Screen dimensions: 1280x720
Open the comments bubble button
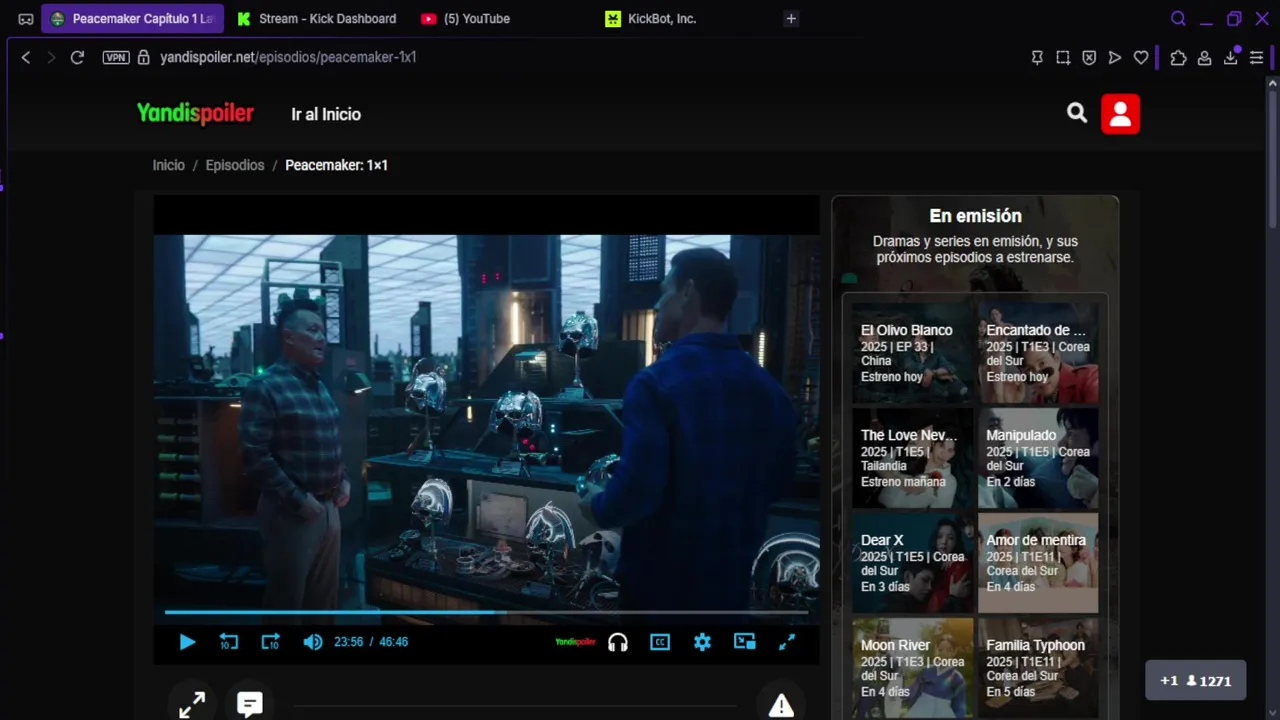pyautogui.click(x=250, y=705)
